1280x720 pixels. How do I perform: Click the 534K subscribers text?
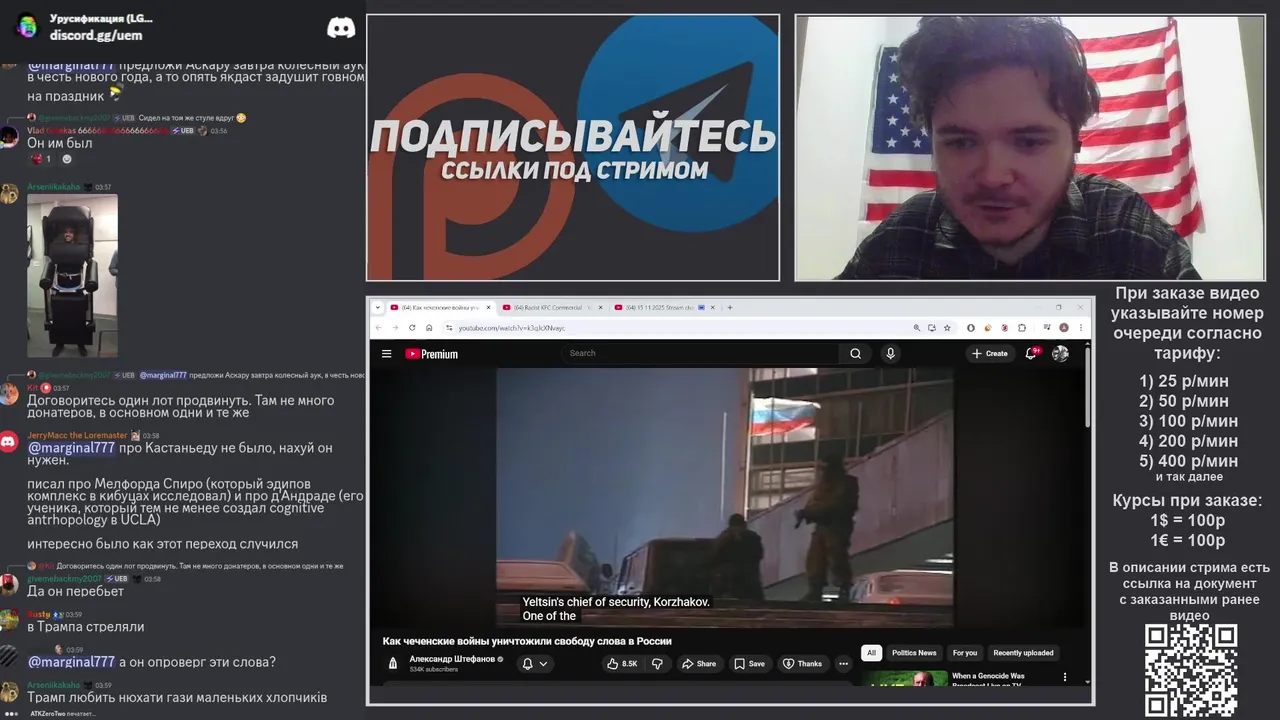click(434, 670)
